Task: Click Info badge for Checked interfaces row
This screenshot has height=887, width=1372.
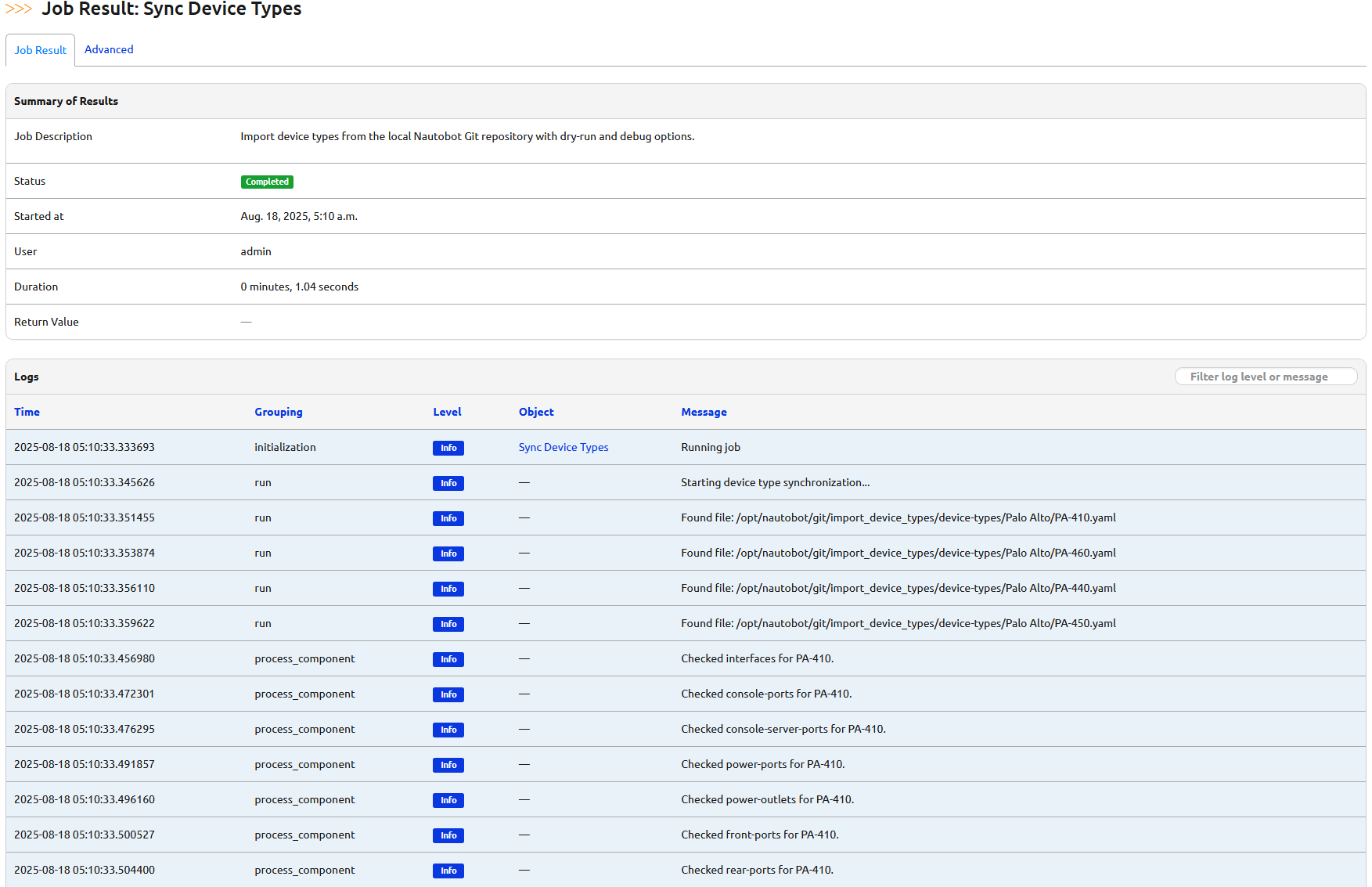Action: click(x=448, y=659)
